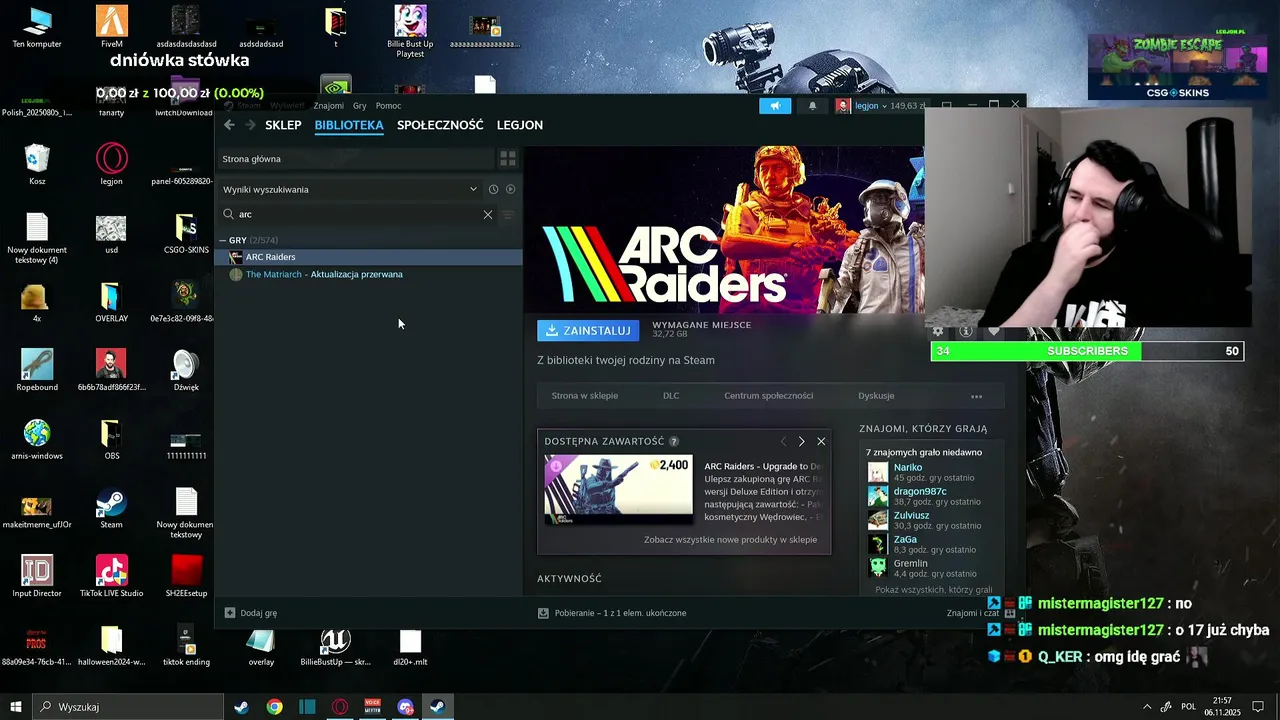
Task: Show hidden system tray icons
Action: (x=1146, y=707)
